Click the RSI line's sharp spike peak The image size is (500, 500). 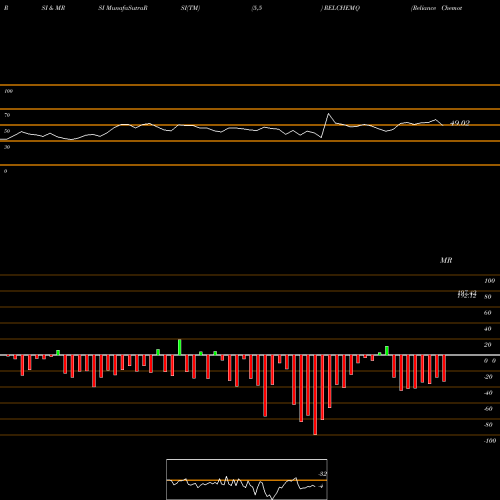[x=328, y=114]
